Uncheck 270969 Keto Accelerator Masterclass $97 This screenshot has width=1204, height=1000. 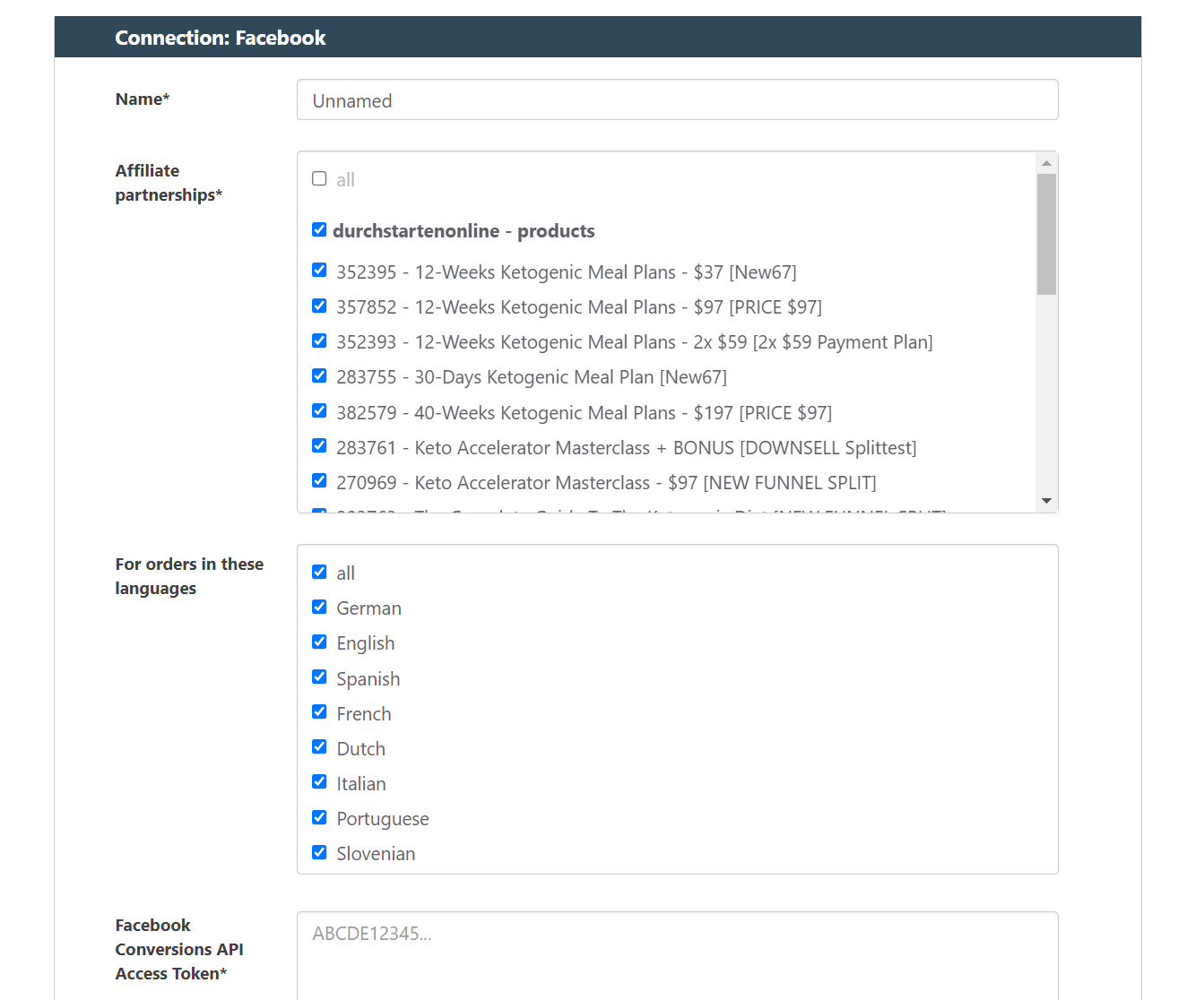click(319, 481)
